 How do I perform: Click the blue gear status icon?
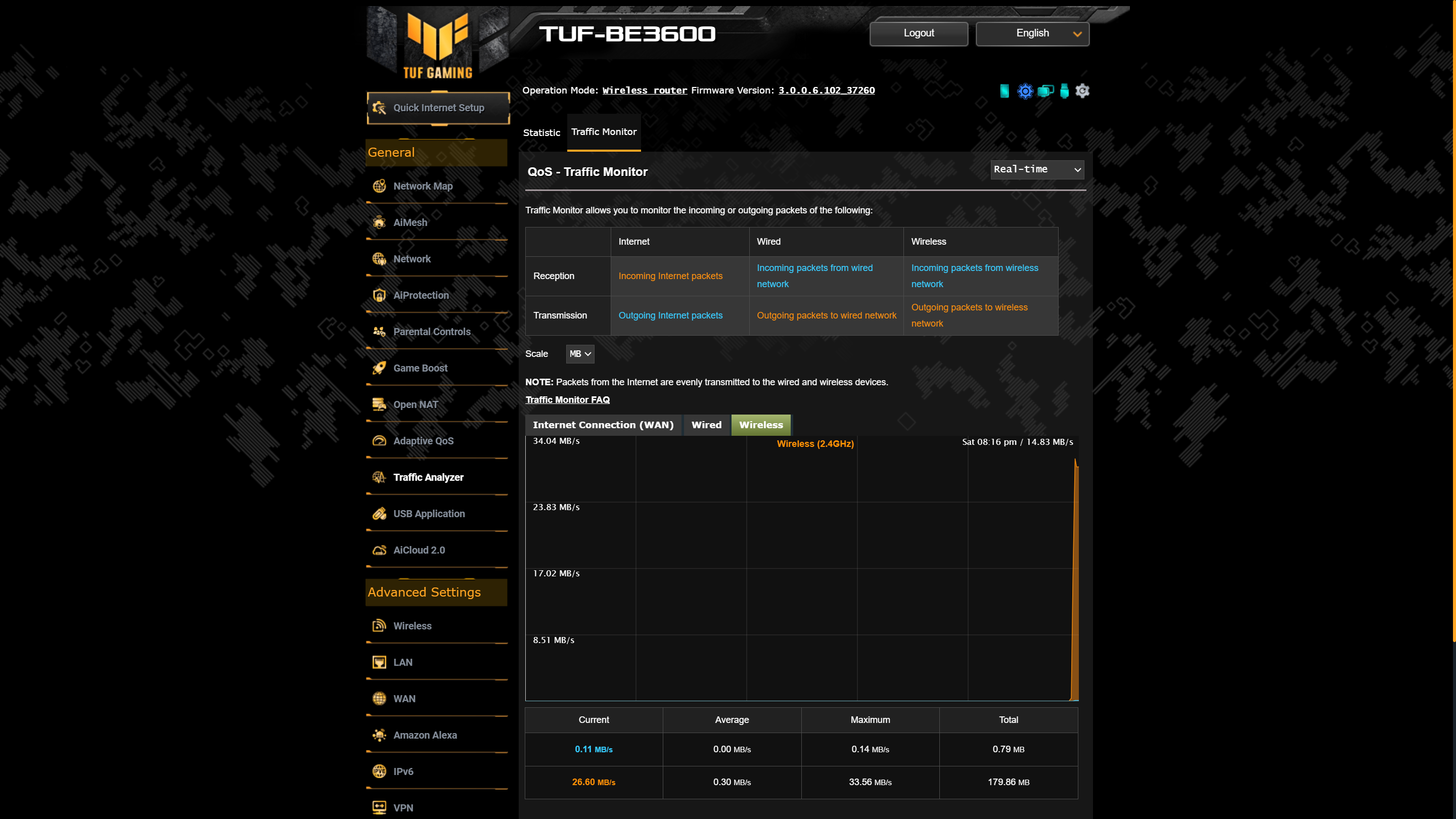[x=1025, y=90]
